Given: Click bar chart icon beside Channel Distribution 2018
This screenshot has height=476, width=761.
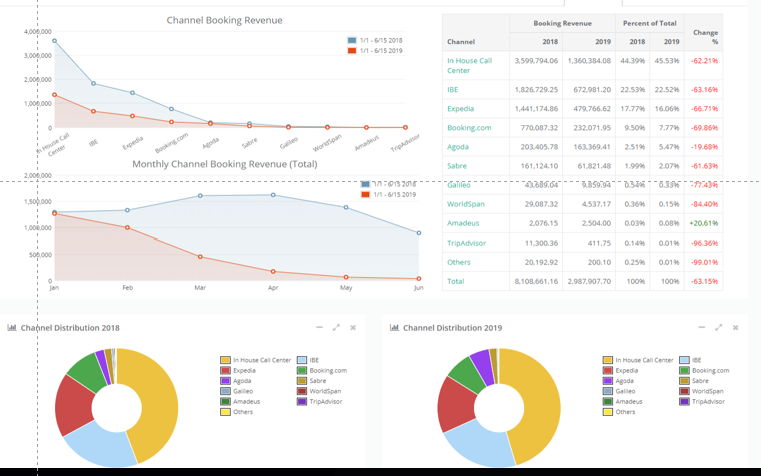Looking at the screenshot, I should point(11,327).
